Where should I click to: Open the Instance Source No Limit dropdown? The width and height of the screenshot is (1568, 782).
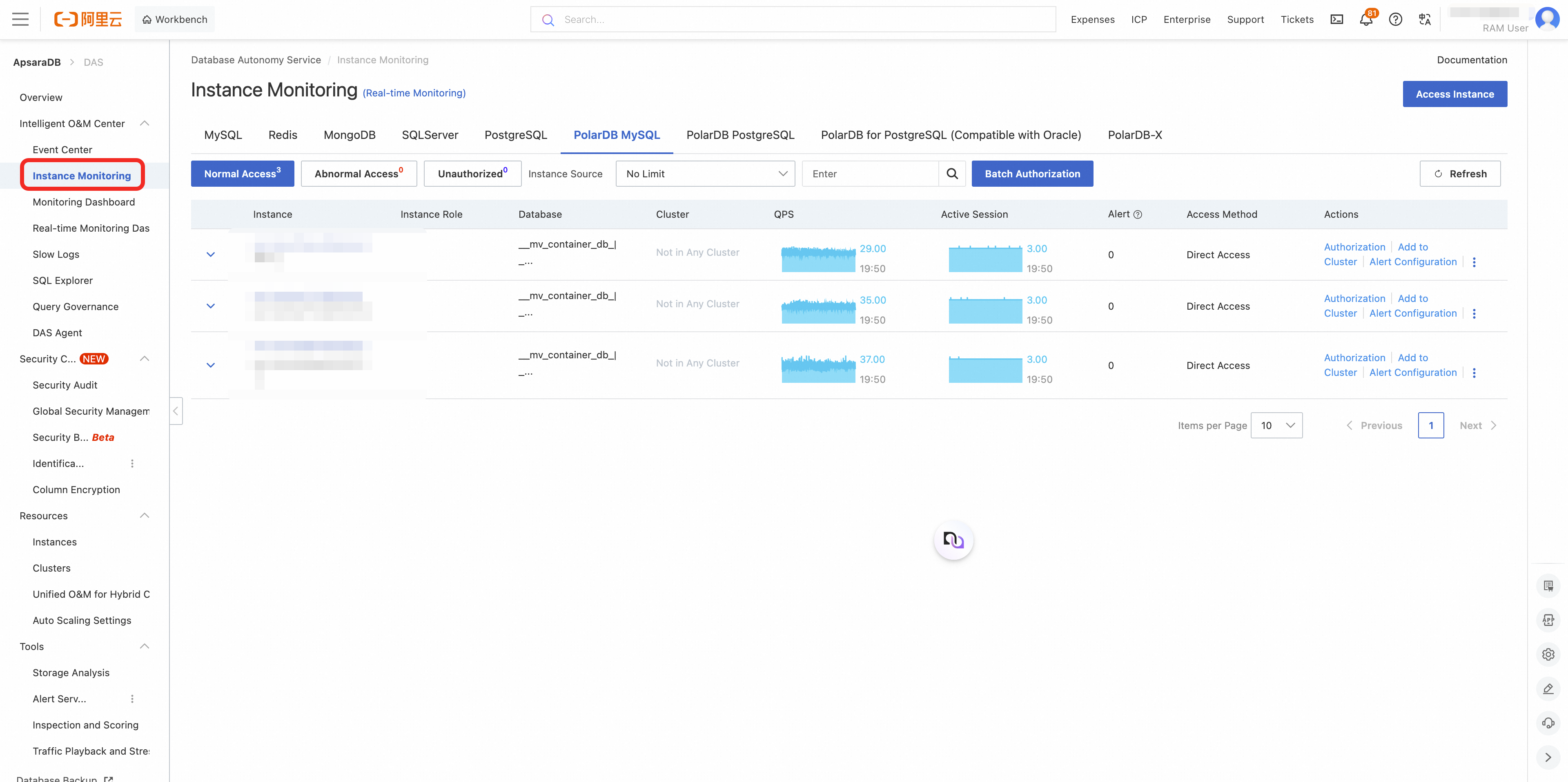(706, 174)
